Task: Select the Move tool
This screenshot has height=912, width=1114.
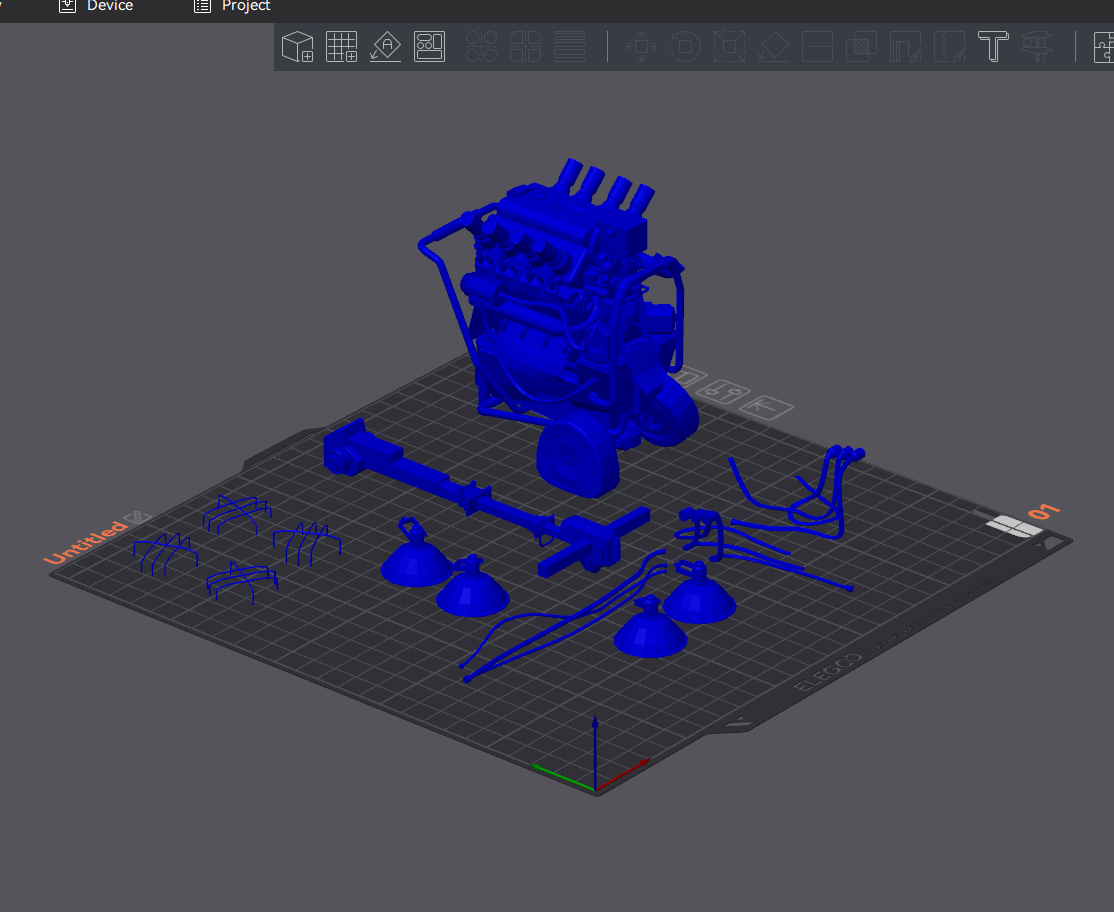Action: 641,47
